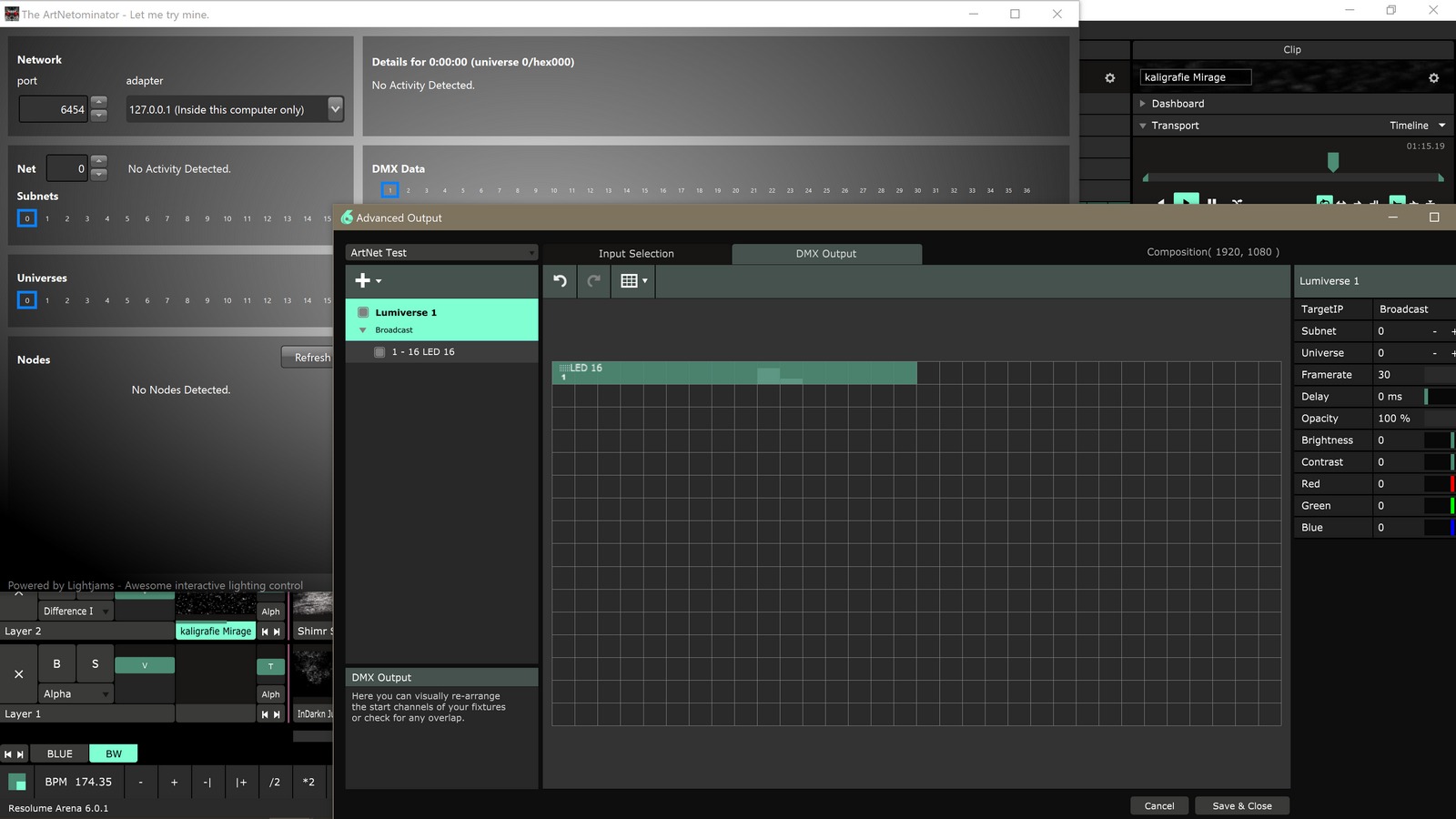Viewport: 1456px width, 819px height.
Task: Click the BPM metronome square icon
Action: 17,782
